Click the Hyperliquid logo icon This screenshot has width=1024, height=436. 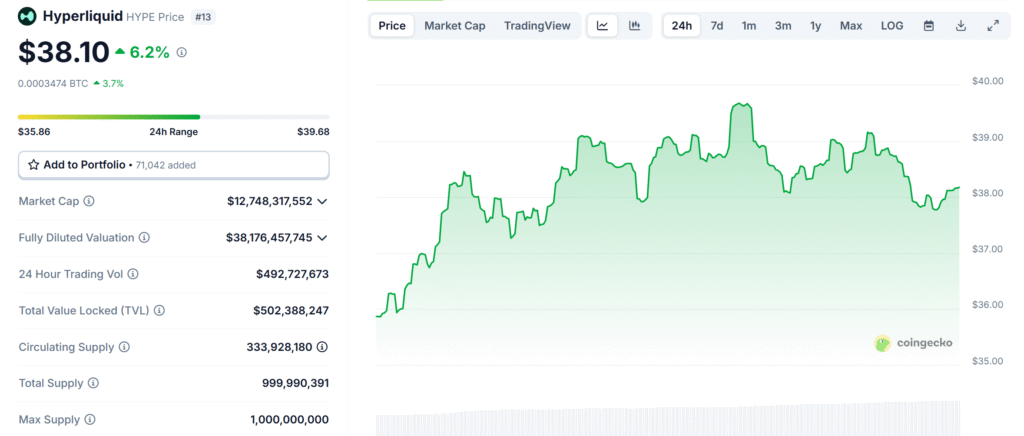tap(27, 17)
